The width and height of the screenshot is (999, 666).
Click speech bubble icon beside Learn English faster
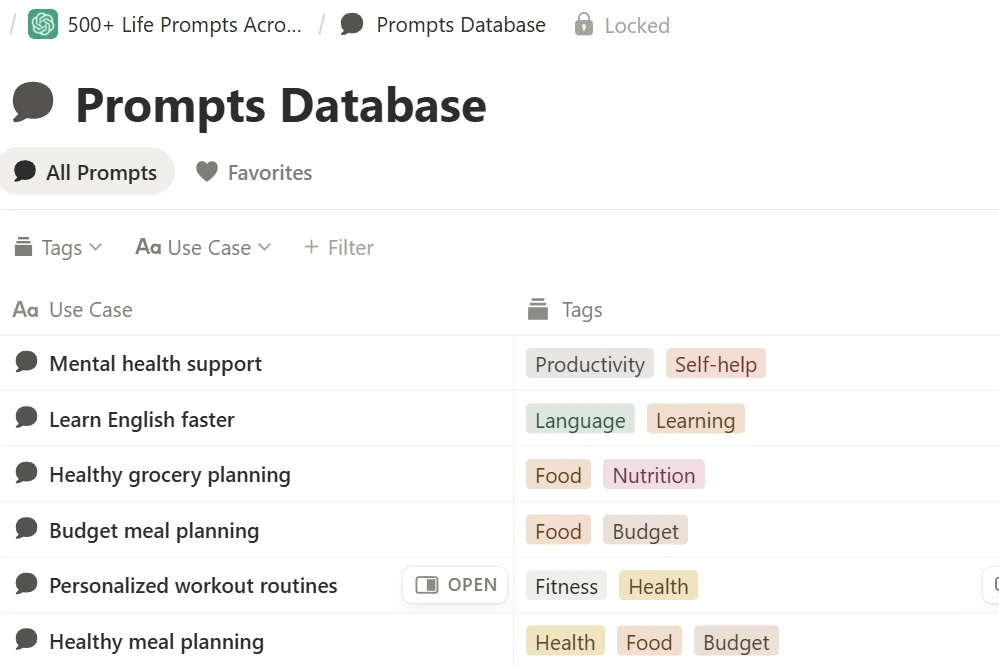click(x=27, y=419)
